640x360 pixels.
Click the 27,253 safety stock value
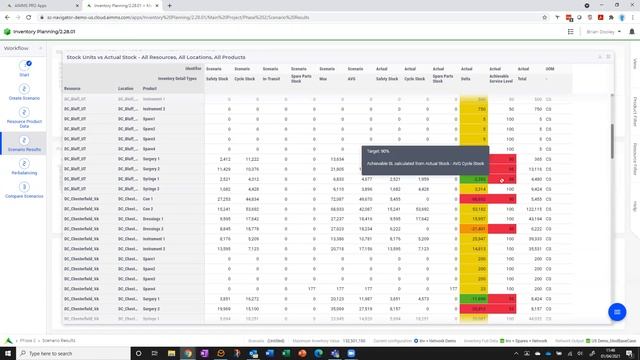[x=224, y=199]
